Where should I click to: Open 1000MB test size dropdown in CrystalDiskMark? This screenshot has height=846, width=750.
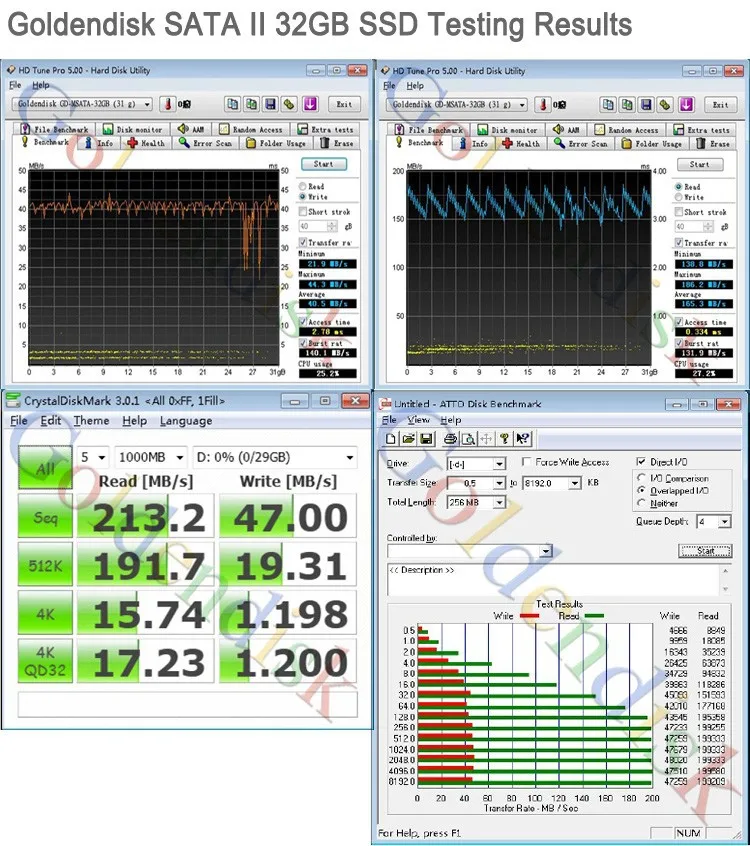[x=180, y=458]
